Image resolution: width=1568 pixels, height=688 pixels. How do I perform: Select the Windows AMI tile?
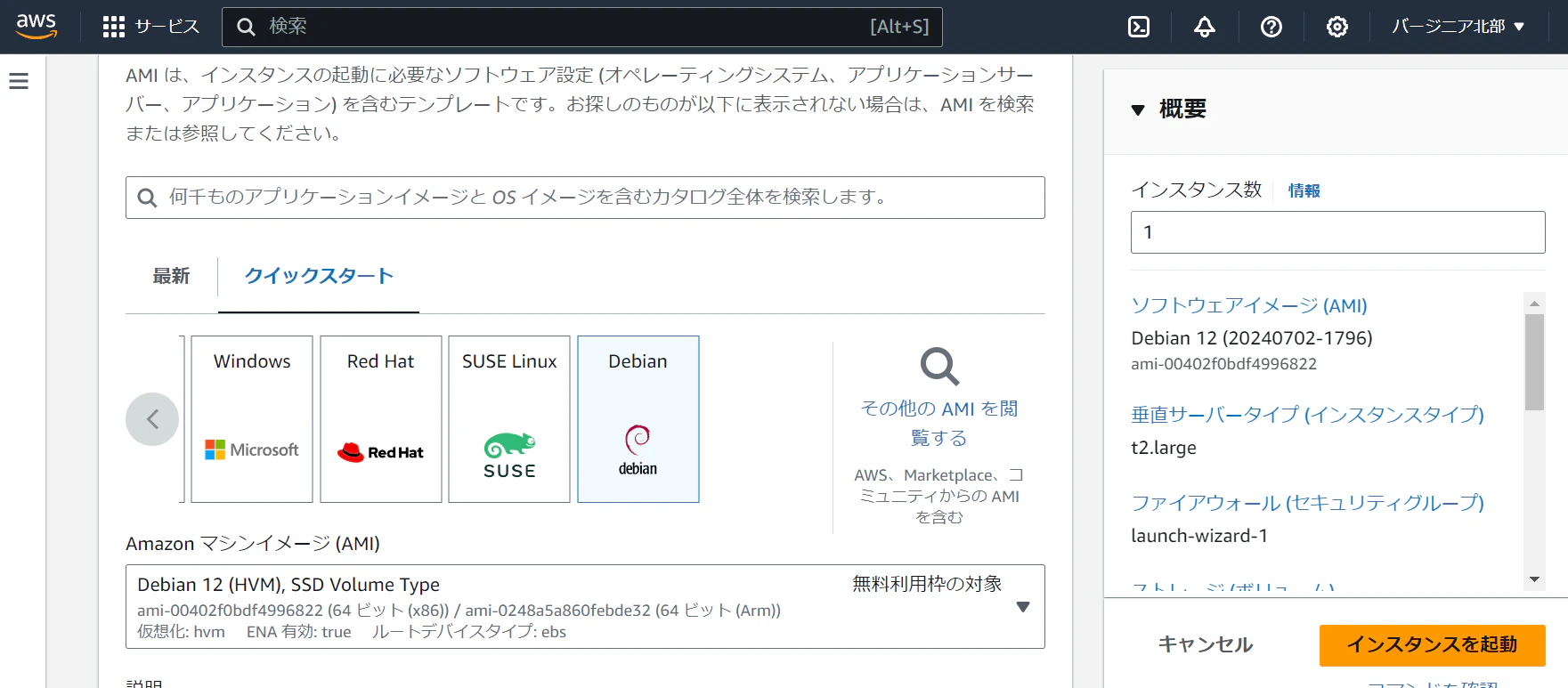(252, 419)
